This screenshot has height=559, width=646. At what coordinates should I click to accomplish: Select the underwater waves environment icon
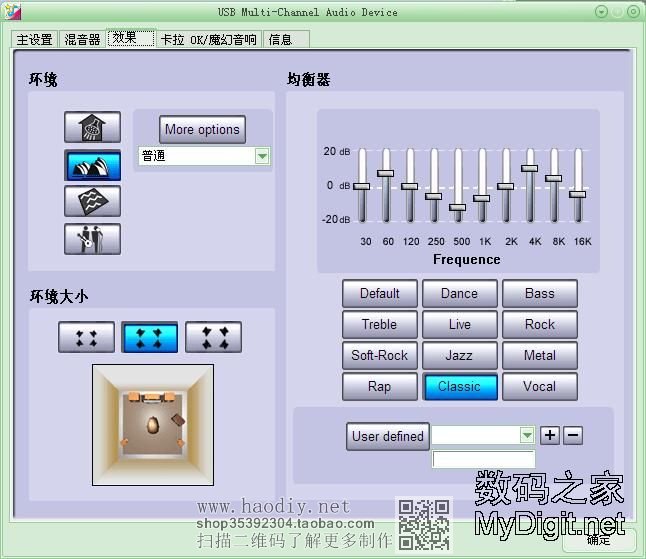tap(92, 201)
